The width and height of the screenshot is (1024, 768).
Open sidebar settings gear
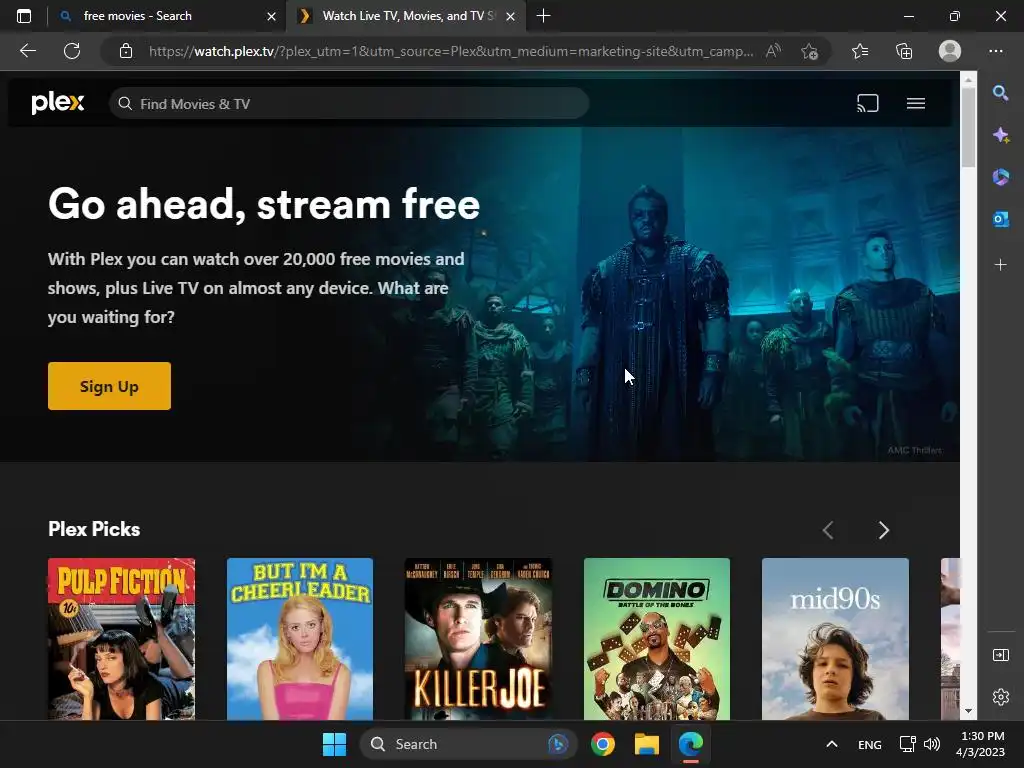1000,697
